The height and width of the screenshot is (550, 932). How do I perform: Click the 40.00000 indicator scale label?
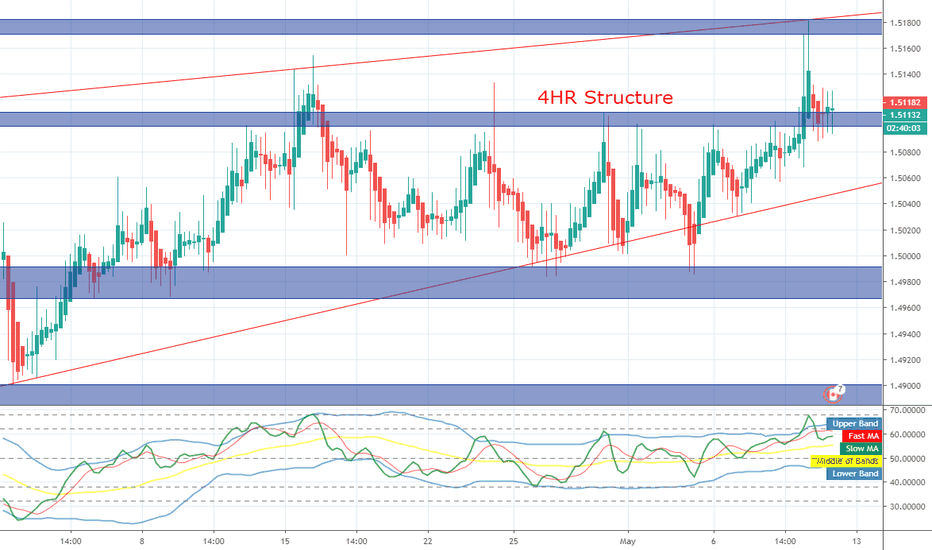pyautogui.click(x=907, y=483)
